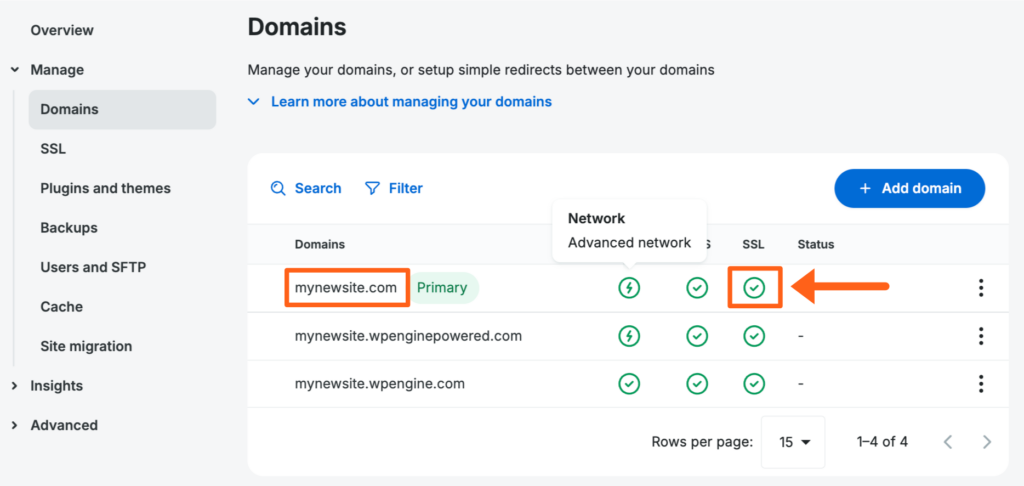Open the three-dot menu for mynewsite.wpengine.com

981,384
